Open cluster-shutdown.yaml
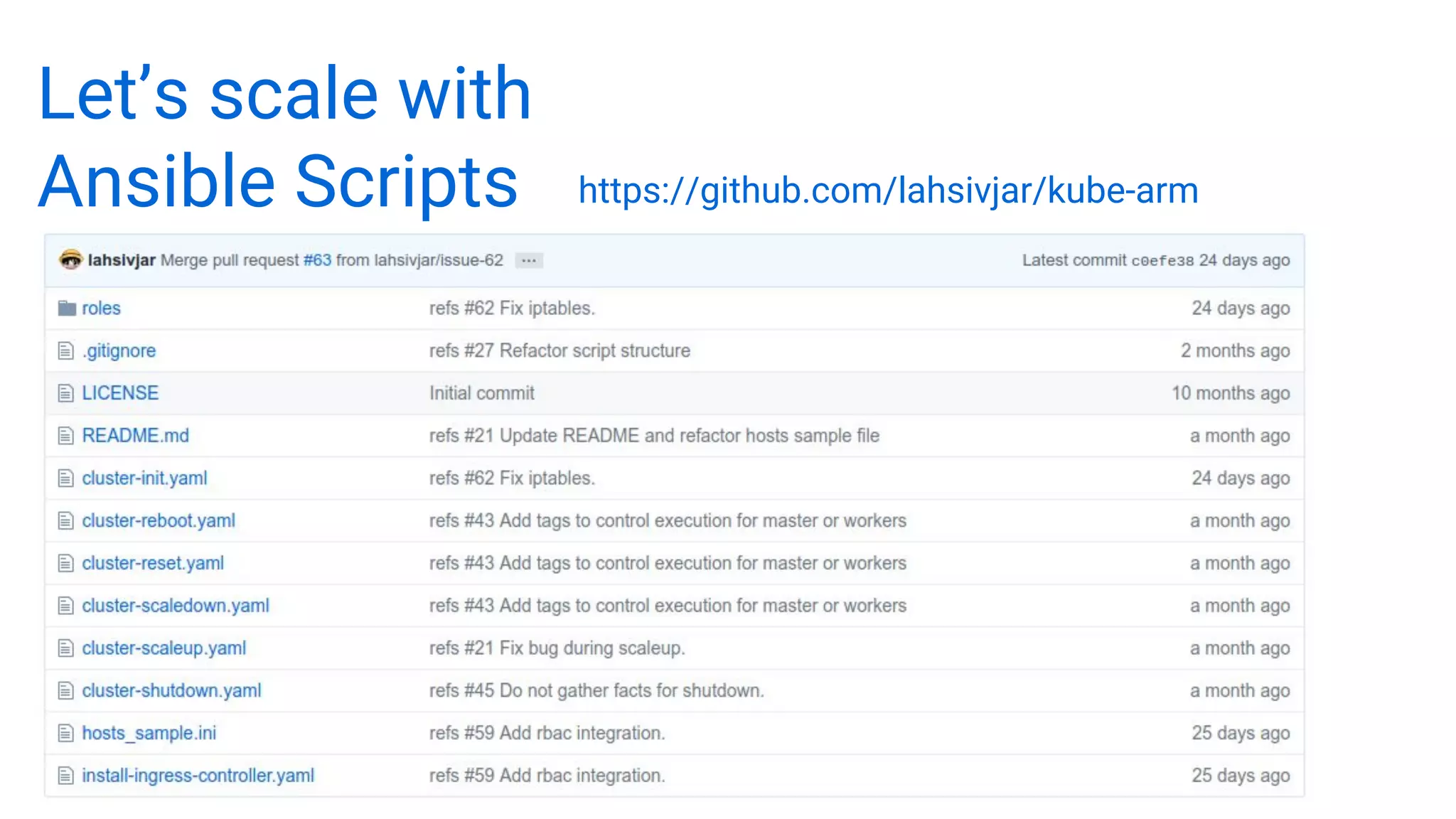The width and height of the screenshot is (1456, 819). tap(171, 691)
